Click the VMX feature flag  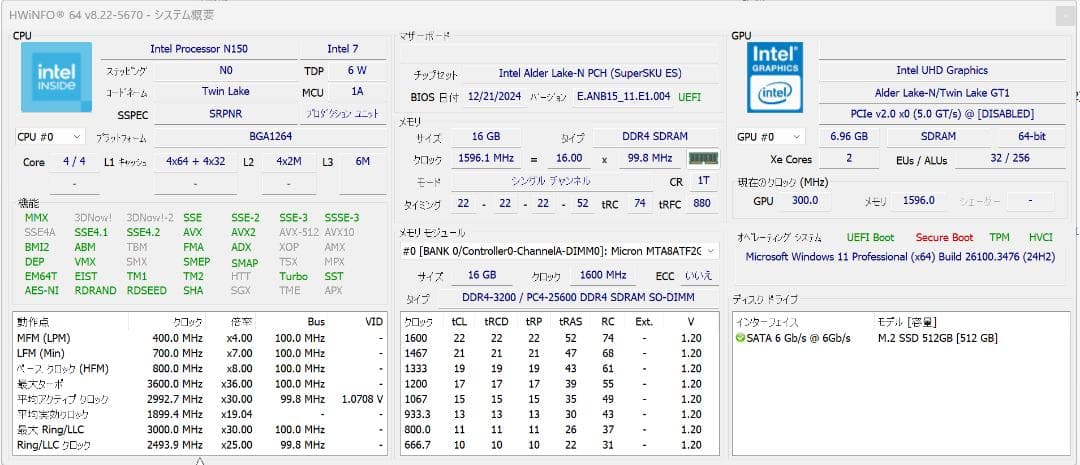(x=85, y=262)
